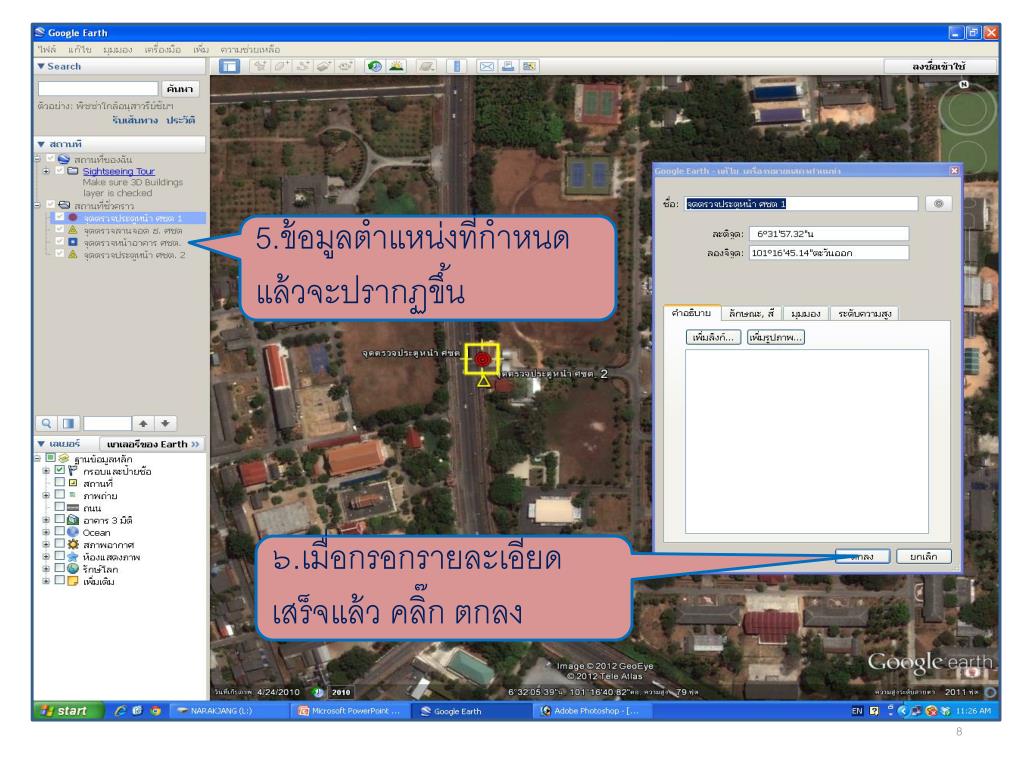Expand the สภาพอากาศ layer node
This screenshot has width=1024, height=768.
tap(46, 544)
